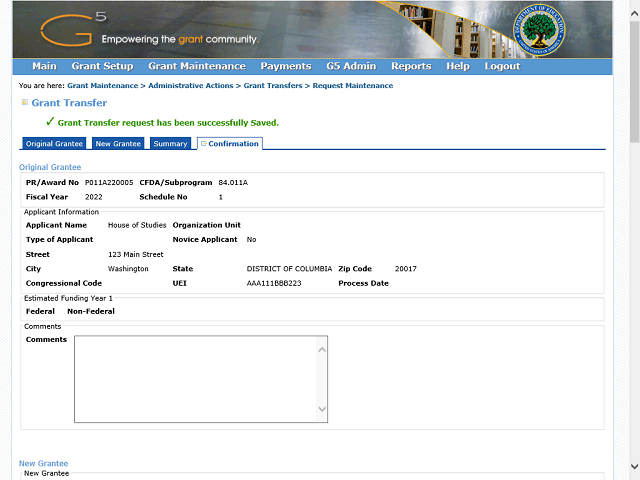Image resolution: width=640 pixels, height=480 pixels.
Task: Open the Payments menu
Action: 286,66
